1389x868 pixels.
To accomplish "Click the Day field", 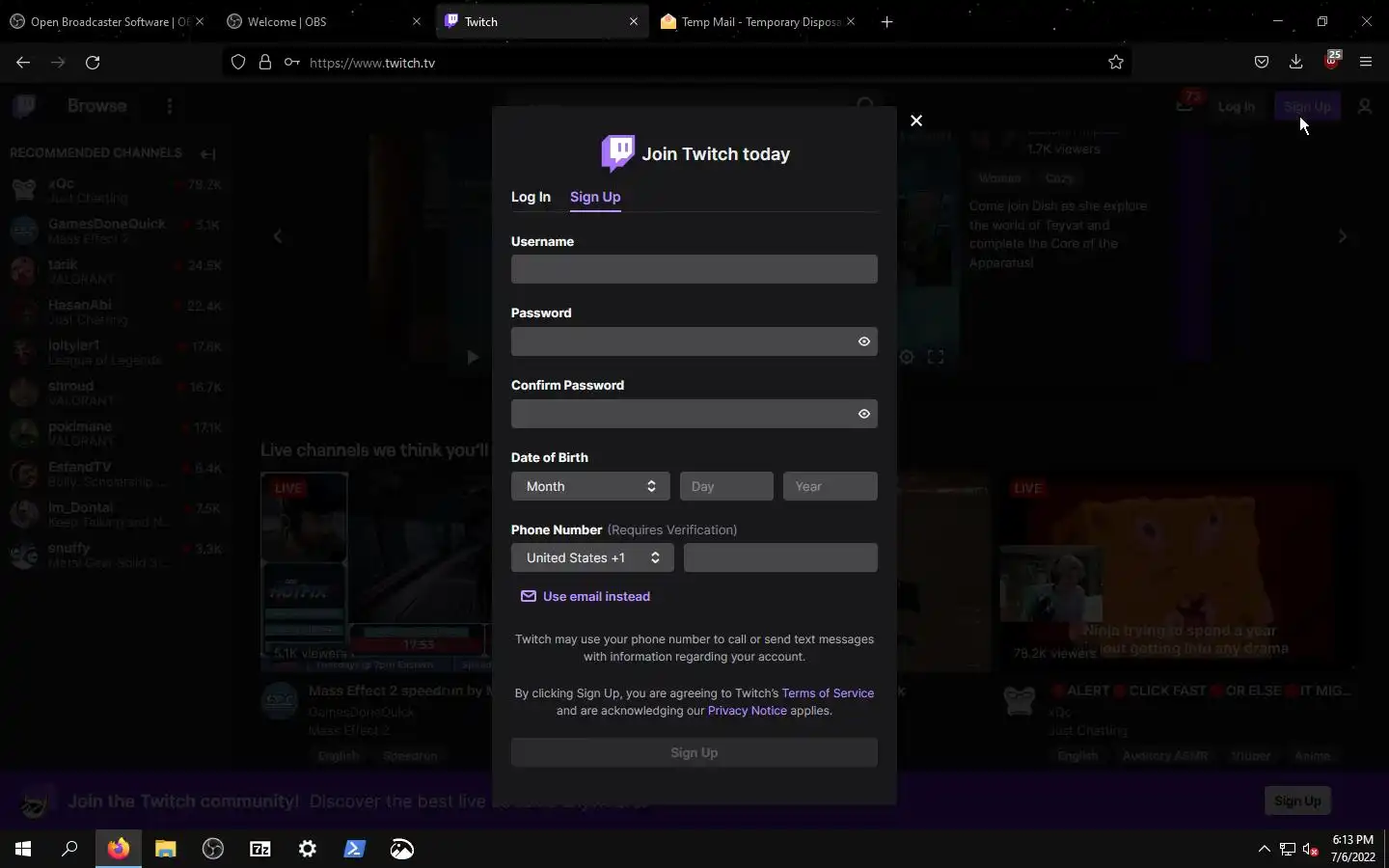I will click(726, 486).
